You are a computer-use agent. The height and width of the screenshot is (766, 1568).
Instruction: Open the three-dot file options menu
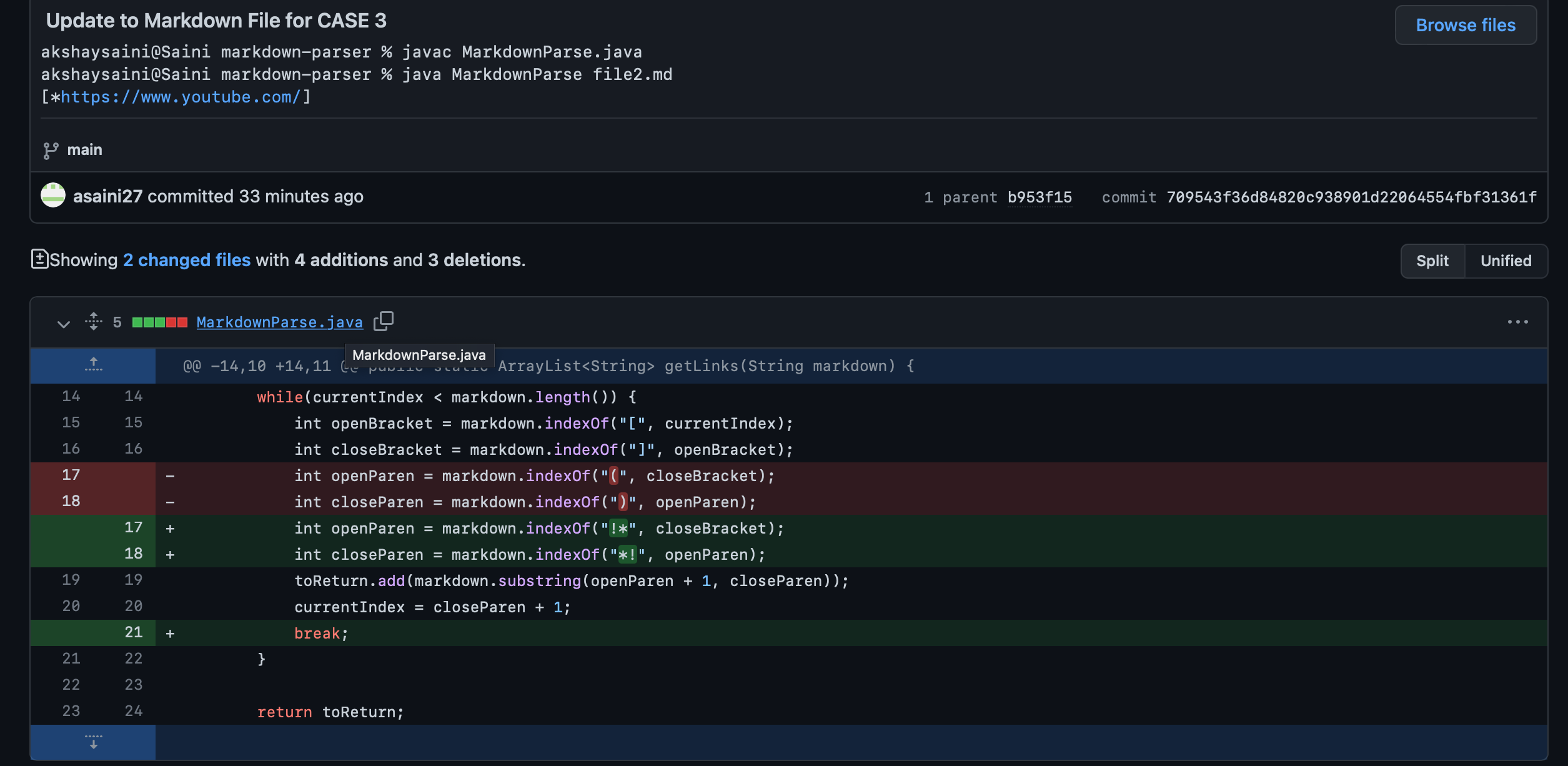(1517, 322)
